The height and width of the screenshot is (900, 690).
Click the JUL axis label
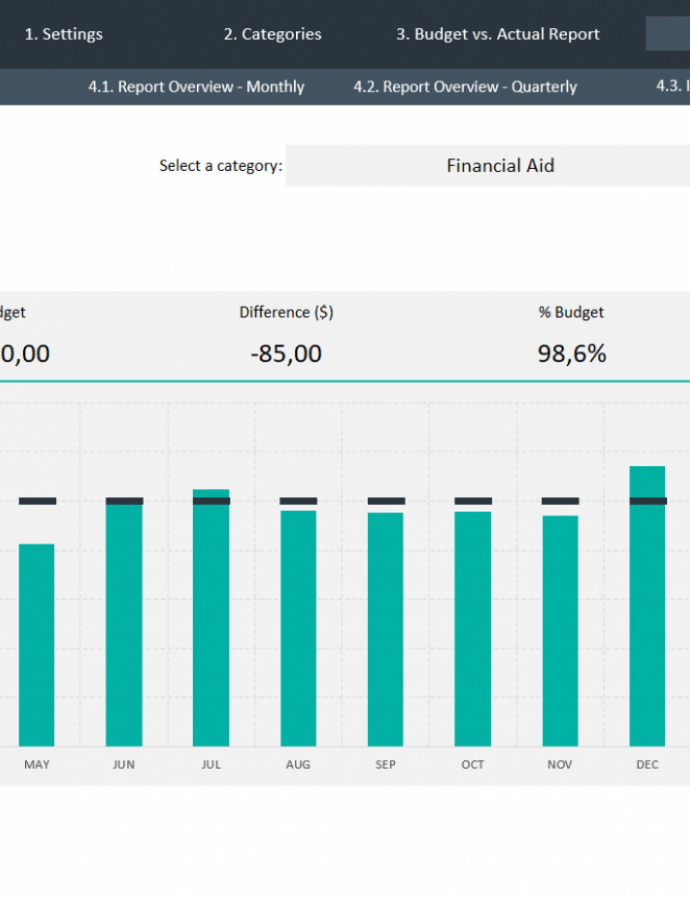point(211,765)
